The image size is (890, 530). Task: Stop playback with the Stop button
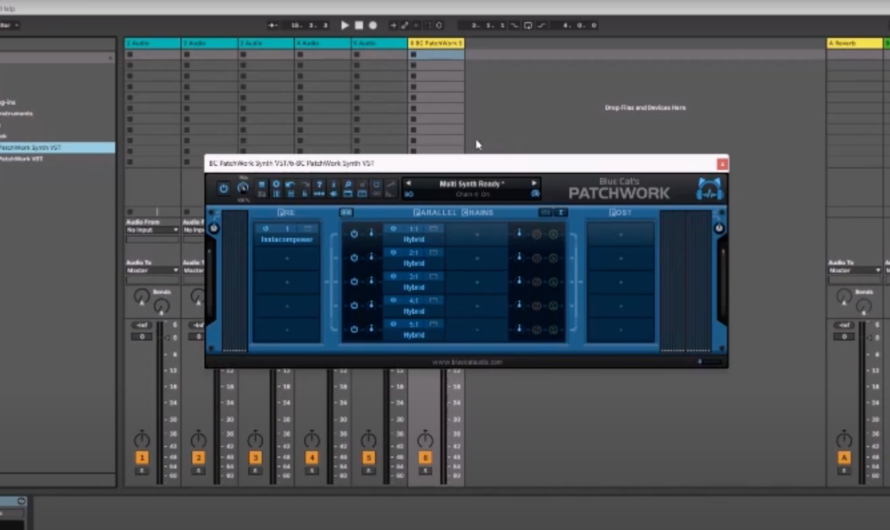(x=359, y=25)
